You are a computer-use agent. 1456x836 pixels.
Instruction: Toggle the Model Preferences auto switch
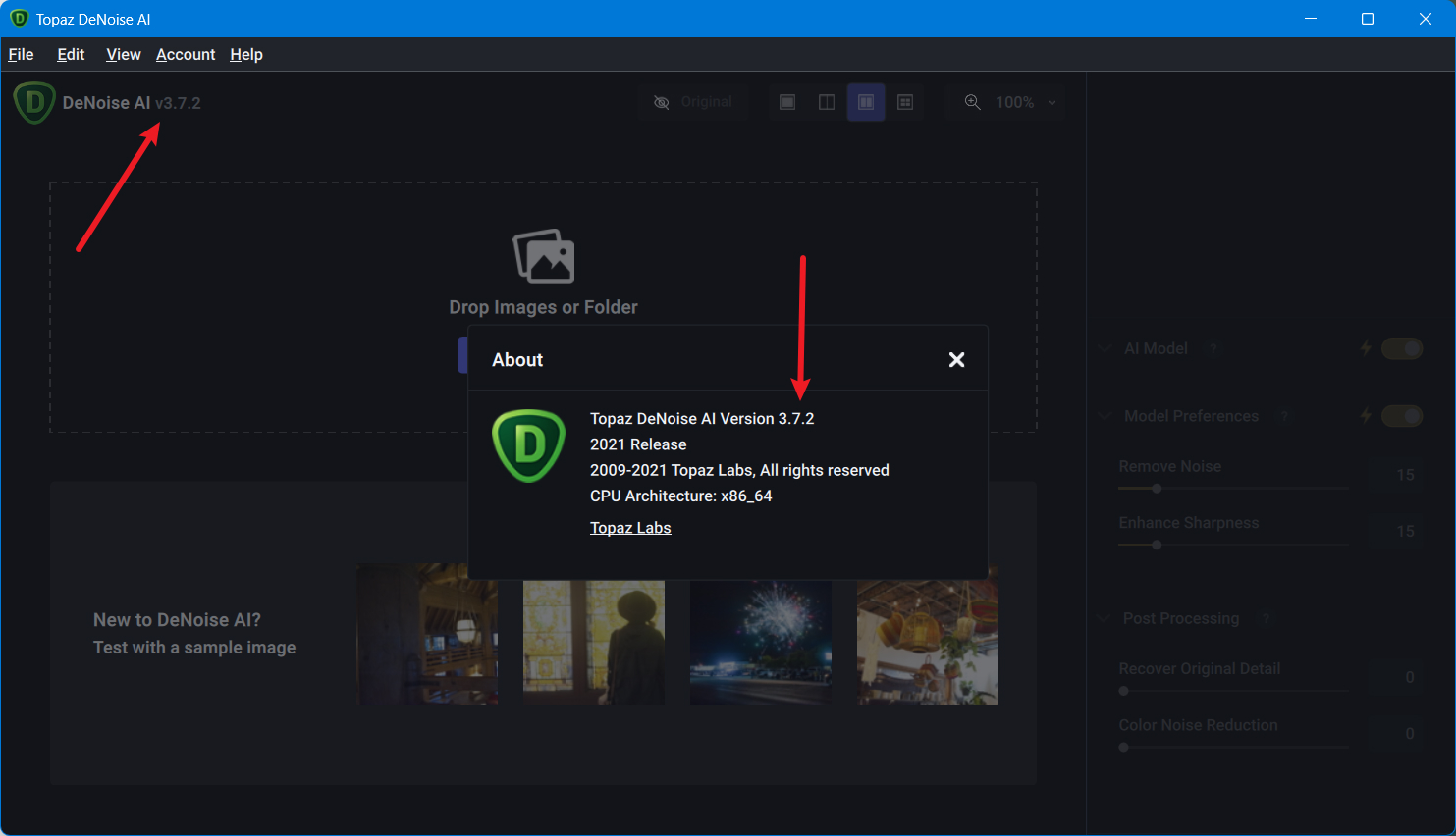(1402, 416)
